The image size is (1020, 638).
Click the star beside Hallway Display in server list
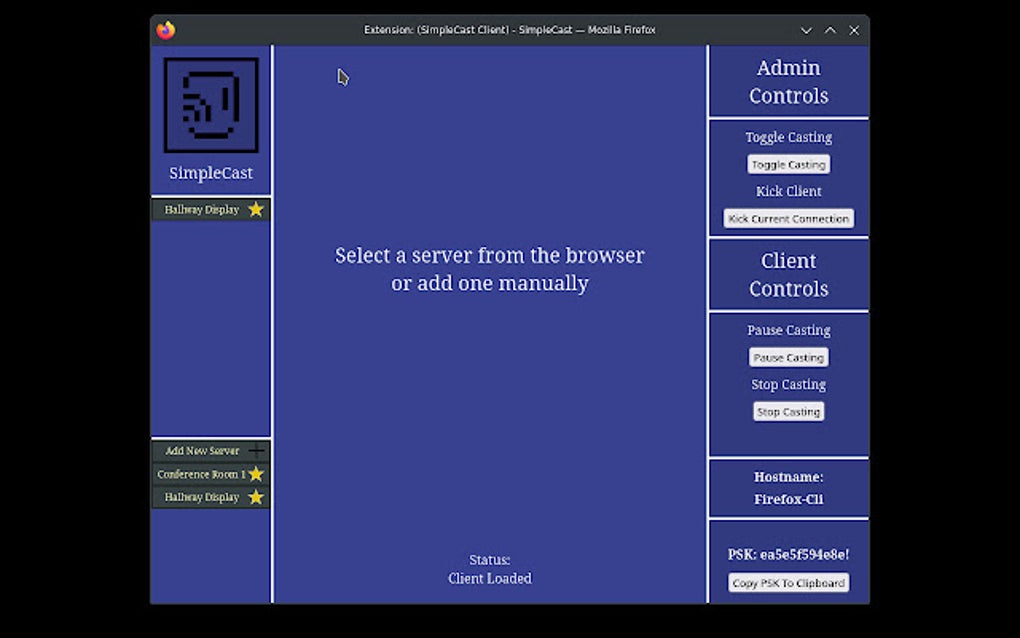click(256, 497)
